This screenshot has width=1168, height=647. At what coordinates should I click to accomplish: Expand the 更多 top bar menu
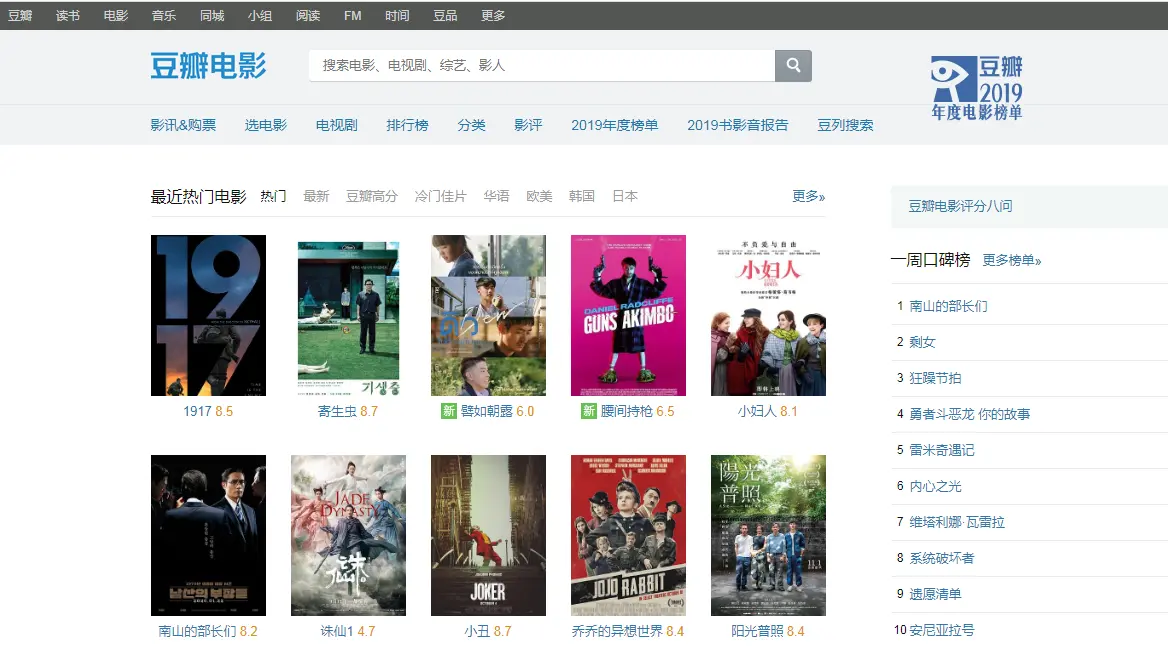(493, 16)
